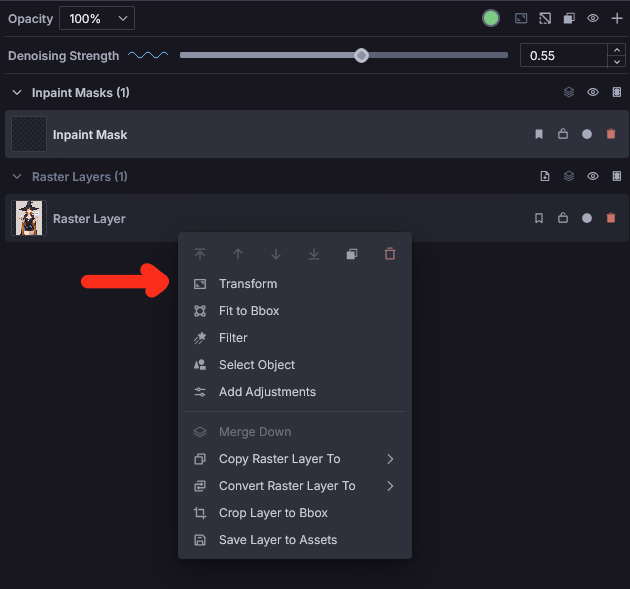
Task: Toggle visibility of Inpaint Masks group
Action: (593, 92)
